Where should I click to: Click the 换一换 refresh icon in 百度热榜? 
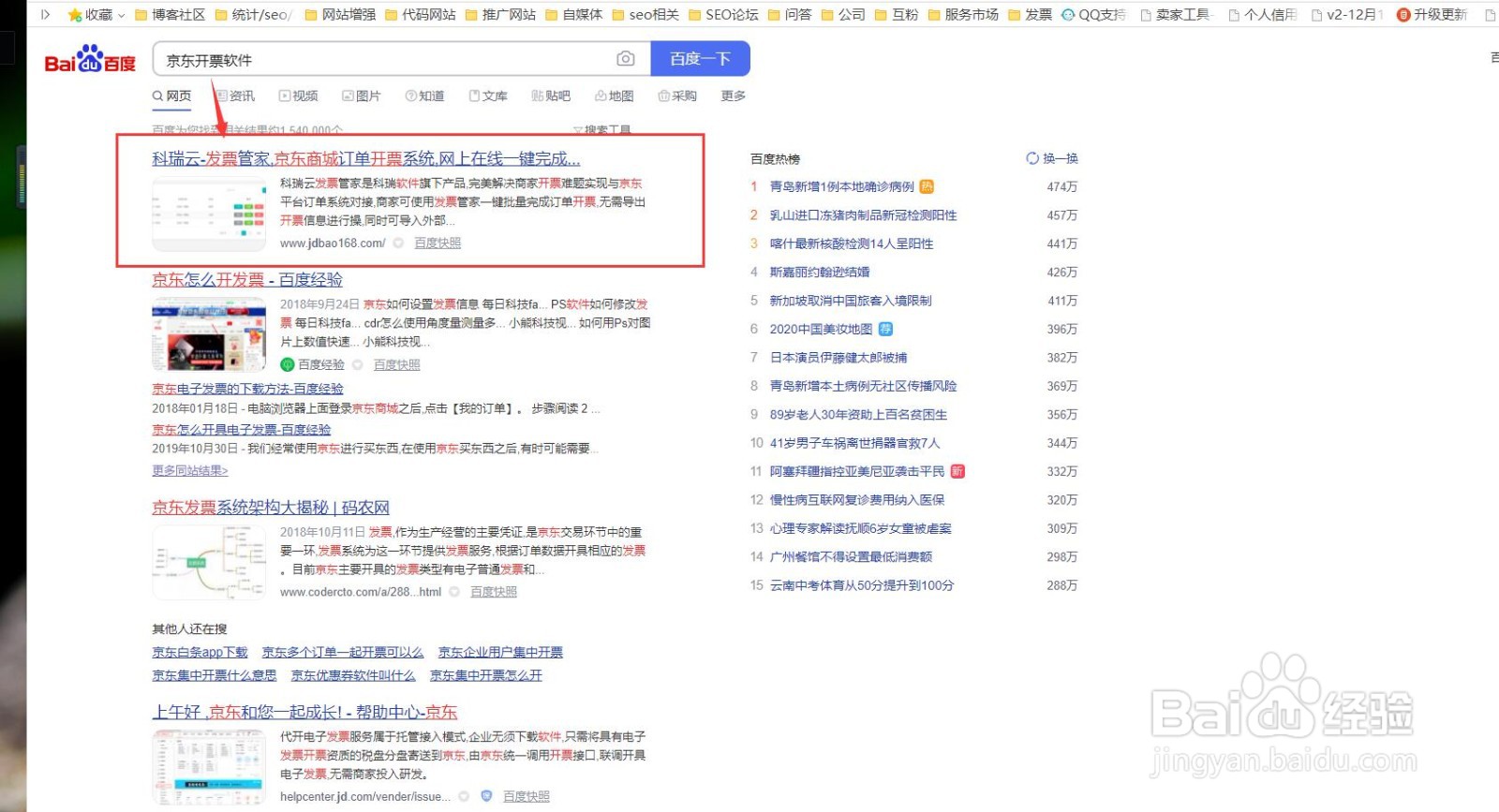(1032, 158)
